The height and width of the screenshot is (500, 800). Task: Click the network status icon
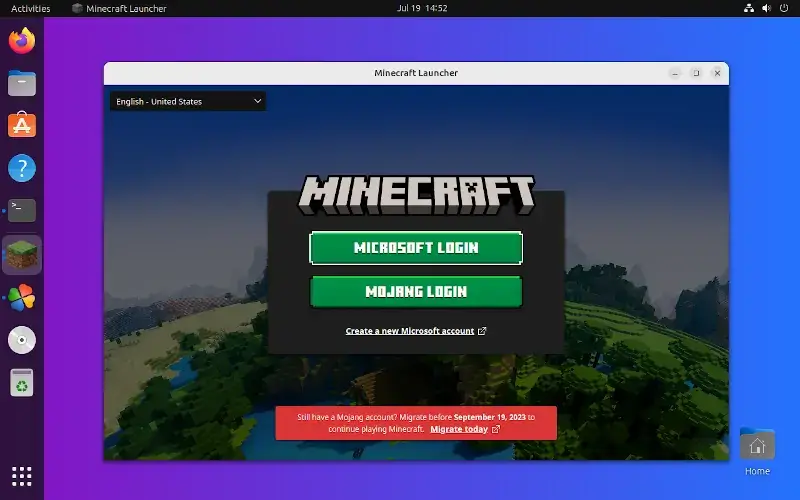coord(749,8)
